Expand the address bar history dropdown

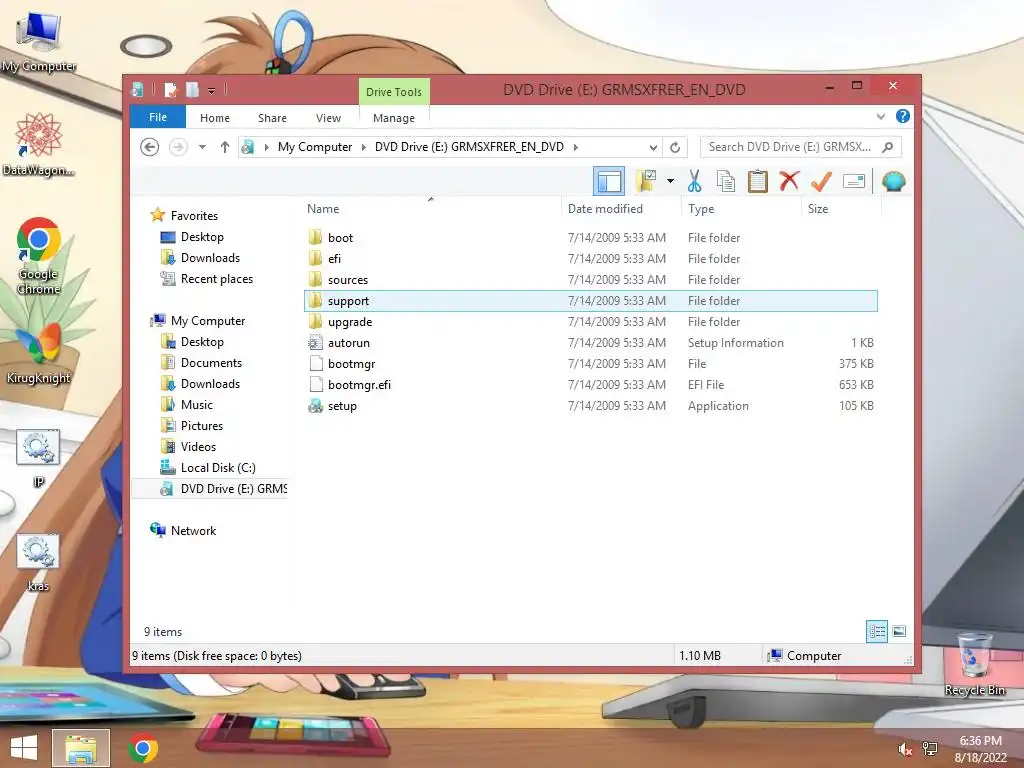(x=652, y=147)
